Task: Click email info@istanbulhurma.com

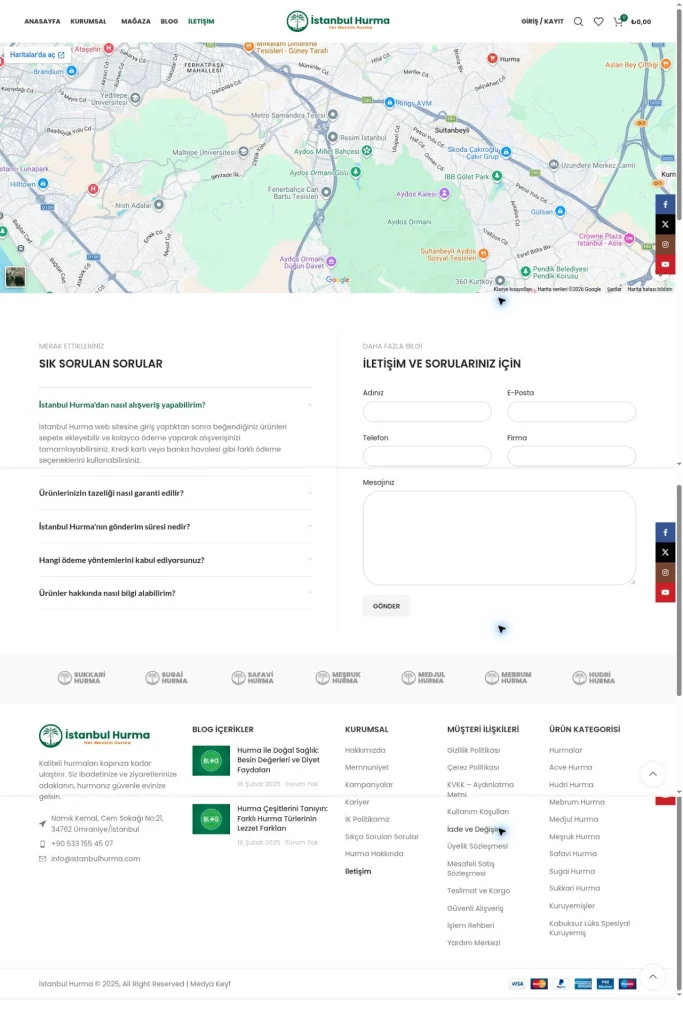Action: 95,859
